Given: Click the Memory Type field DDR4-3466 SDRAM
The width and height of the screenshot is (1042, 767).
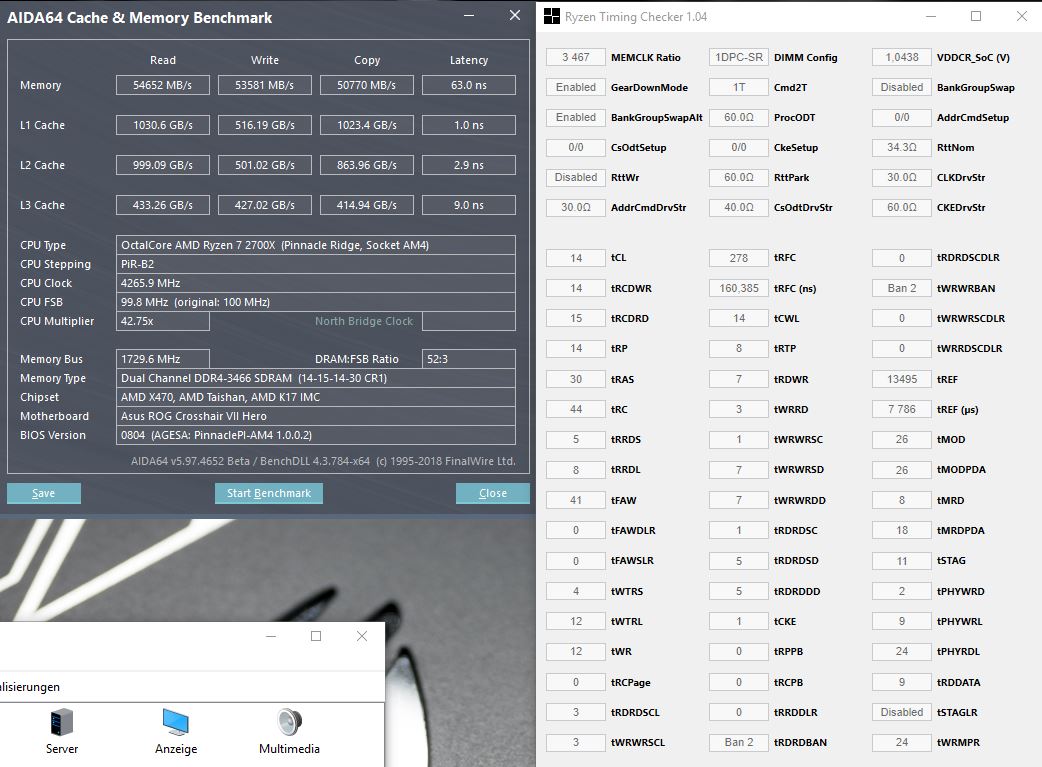Looking at the screenshot, I should (x=316, y=378).
